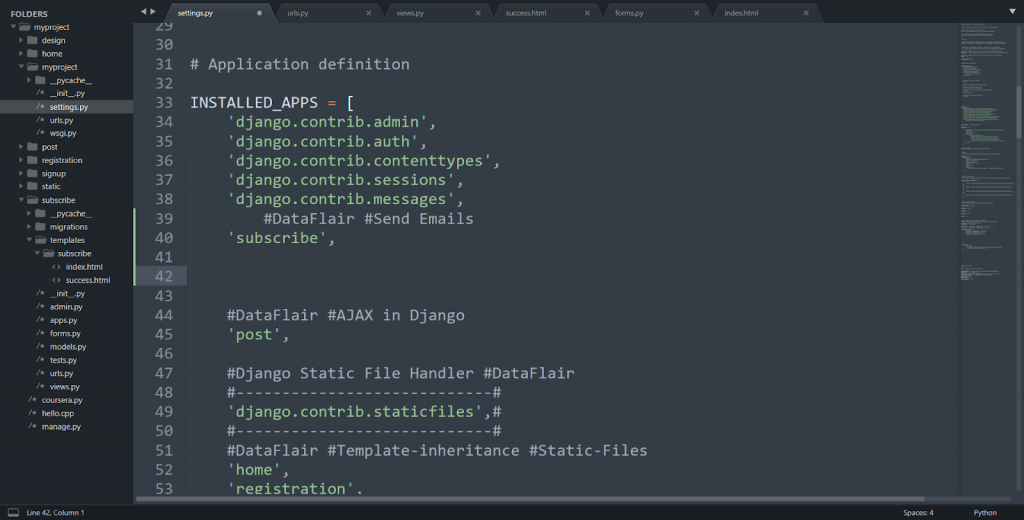Go to previous tab with left arrow
The image size is (1024, 520).
144,11
